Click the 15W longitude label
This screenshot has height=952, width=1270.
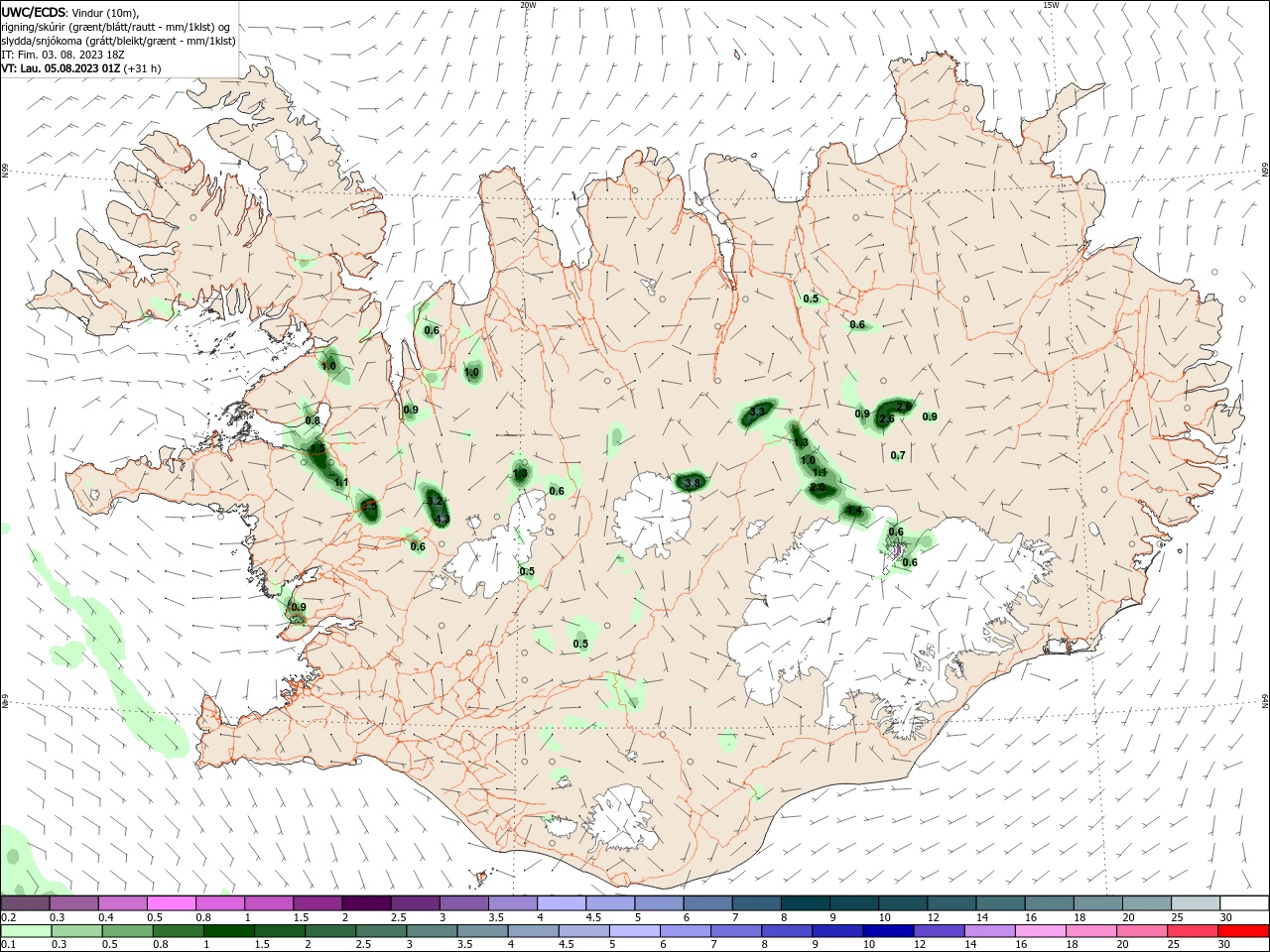point(1050,5)
